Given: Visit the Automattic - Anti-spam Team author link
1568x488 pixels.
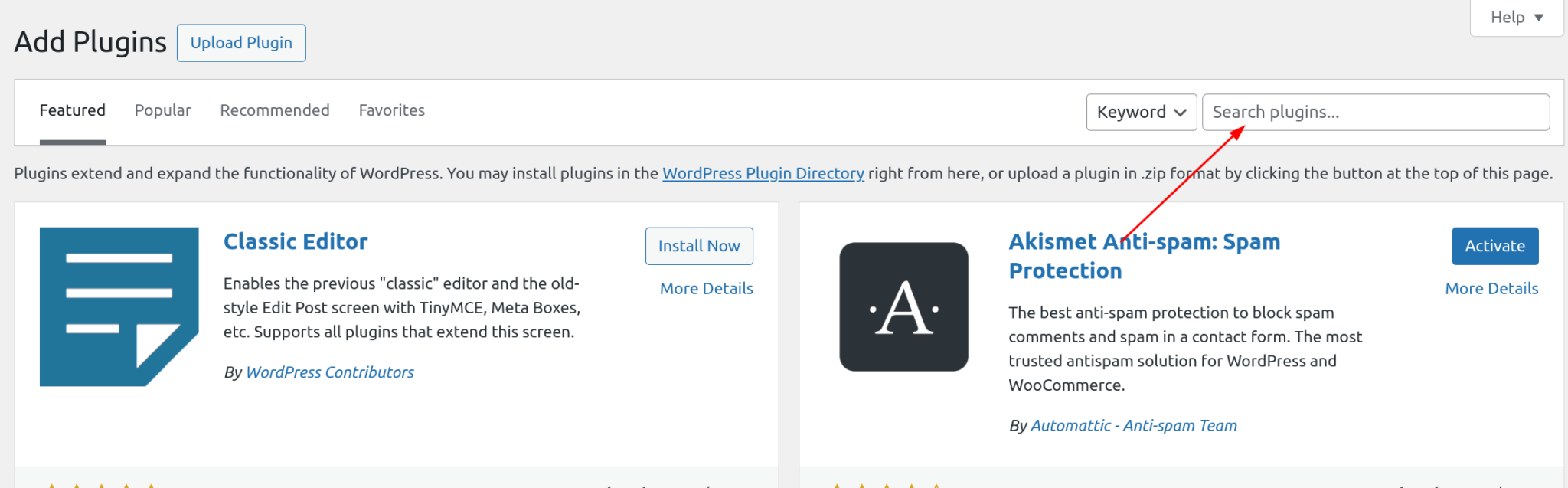Looking at the screenshot, I should pos(1134,426).
